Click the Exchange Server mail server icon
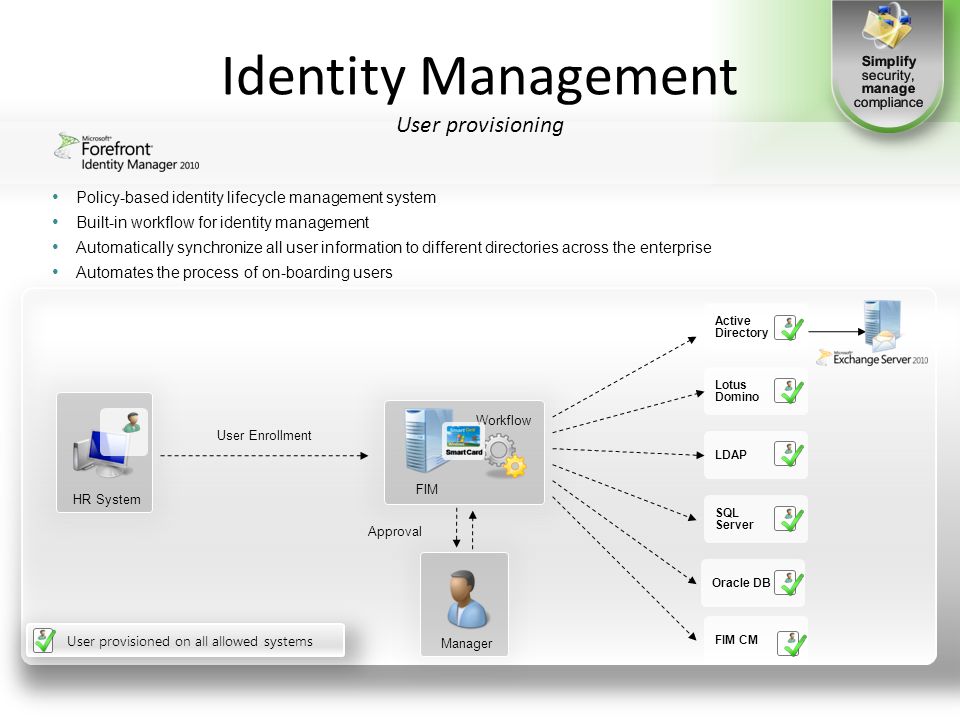Viewport: 960px width, 720px height. 883,326
